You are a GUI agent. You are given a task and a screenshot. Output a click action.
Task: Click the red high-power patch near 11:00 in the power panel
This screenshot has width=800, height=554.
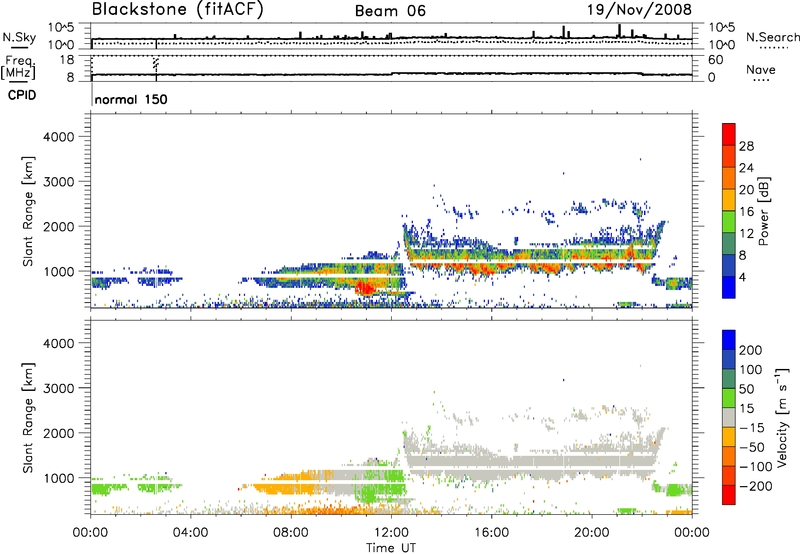366,289
